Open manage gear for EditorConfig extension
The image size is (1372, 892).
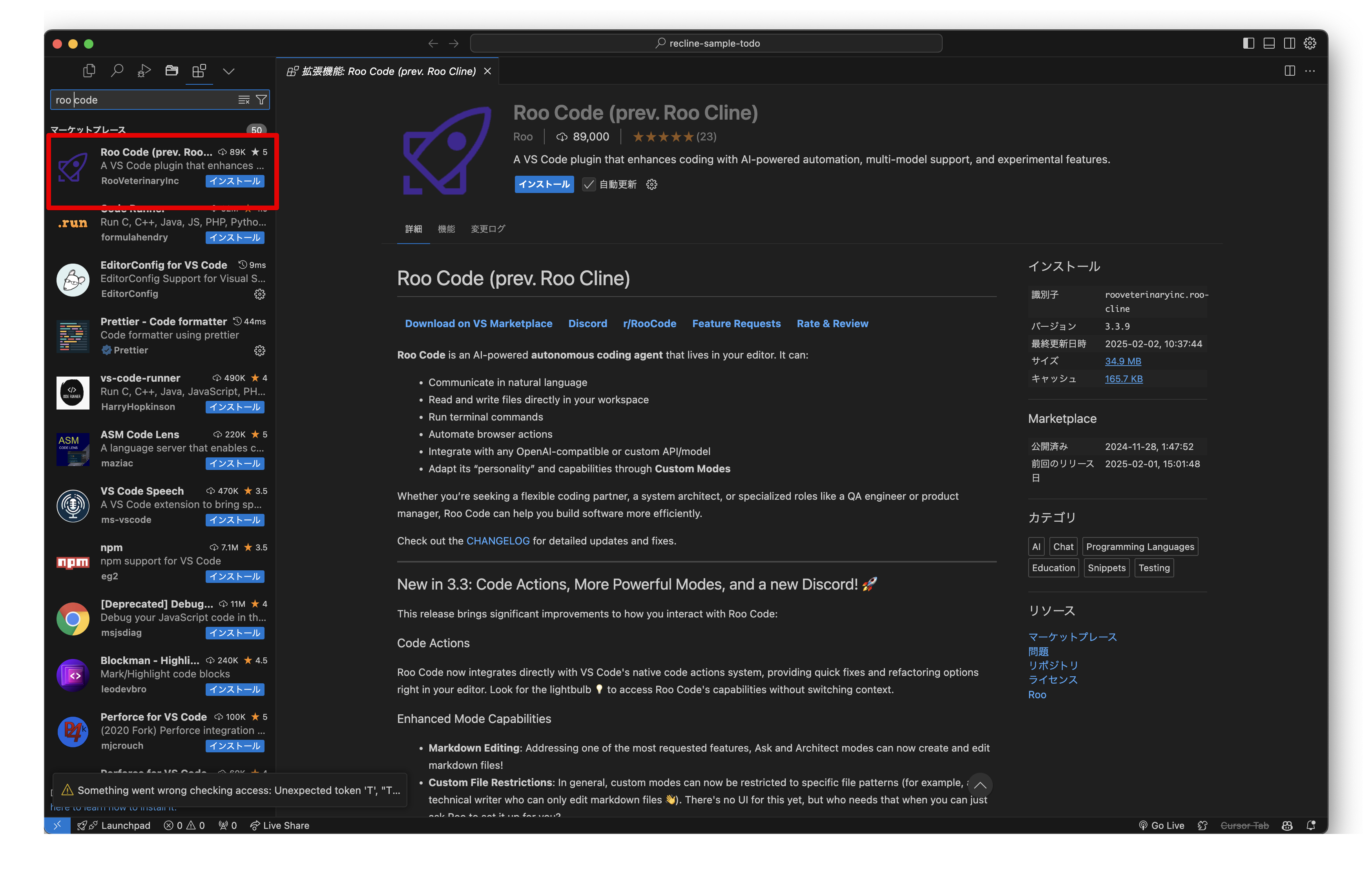click(x=259, y=294)
